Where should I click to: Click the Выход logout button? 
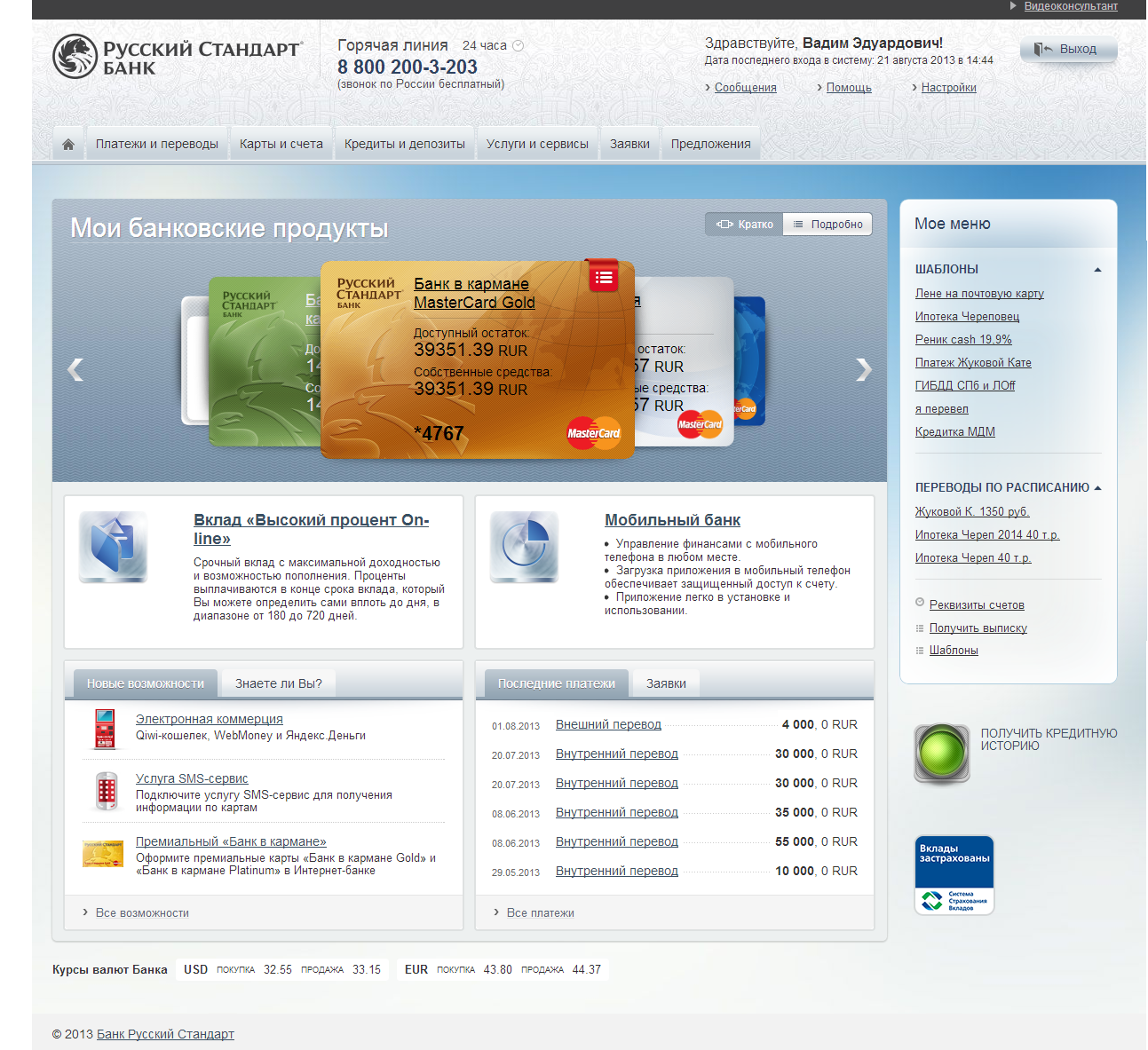click(1068, 50)
